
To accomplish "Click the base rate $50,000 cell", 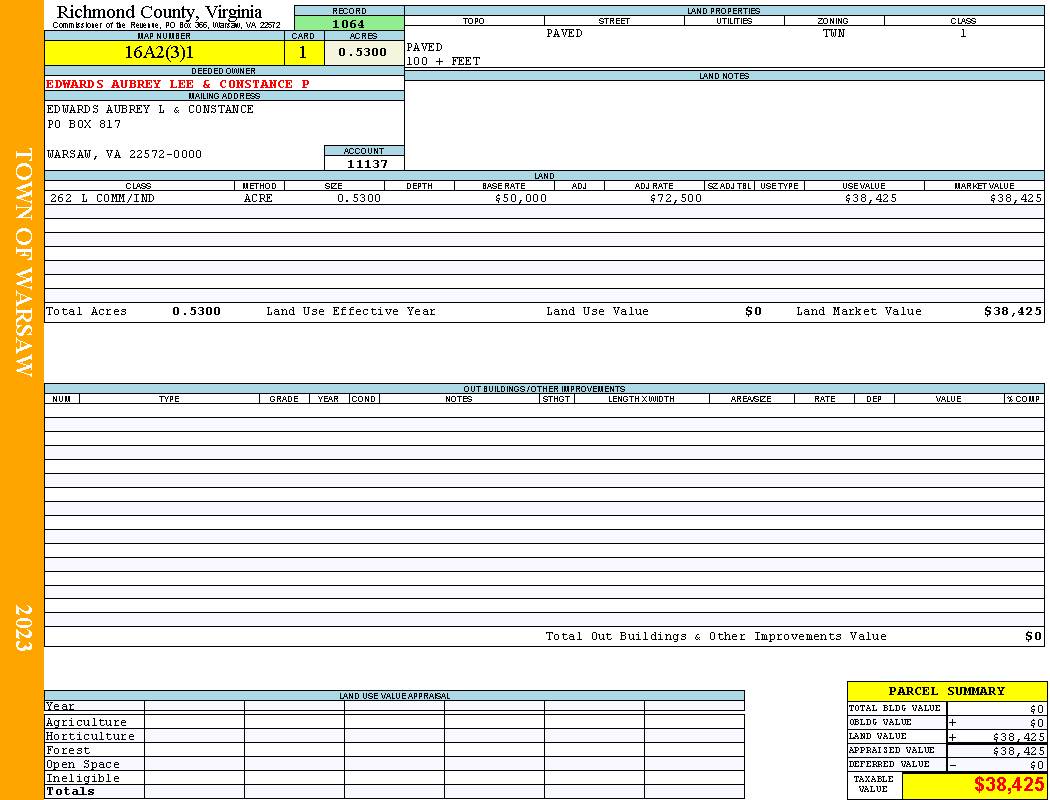I will tap(520, 198).
